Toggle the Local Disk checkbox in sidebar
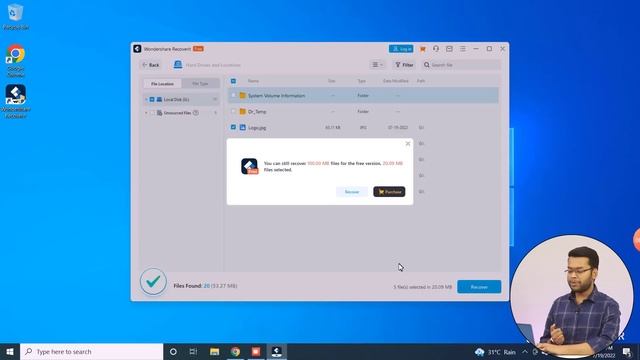 pos(152,99)
